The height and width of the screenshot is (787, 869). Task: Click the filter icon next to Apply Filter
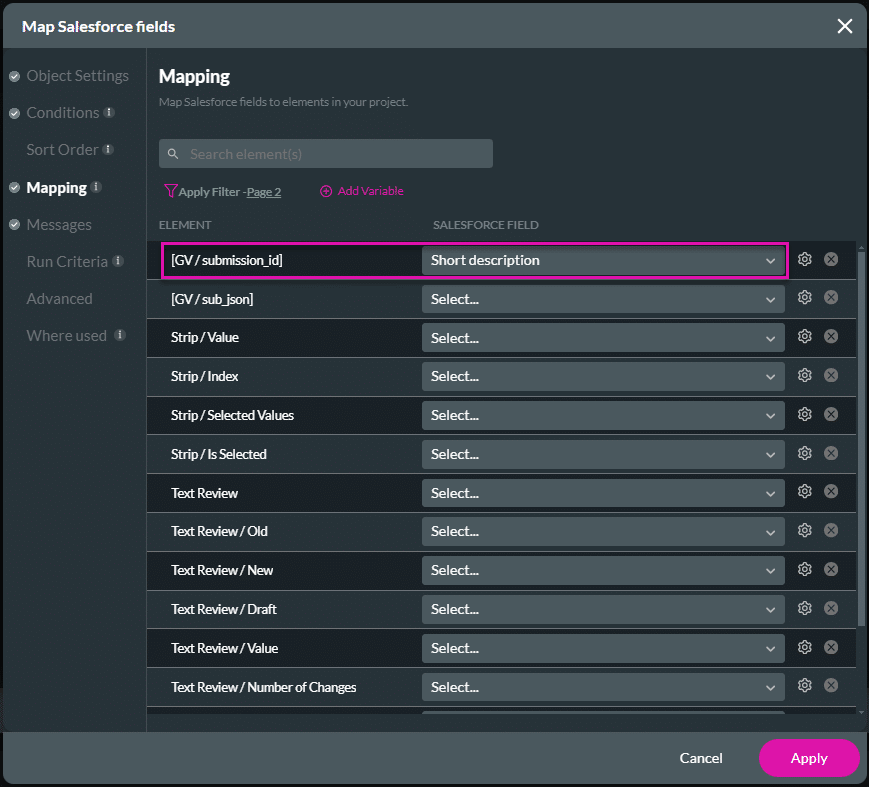pos(170,191)
